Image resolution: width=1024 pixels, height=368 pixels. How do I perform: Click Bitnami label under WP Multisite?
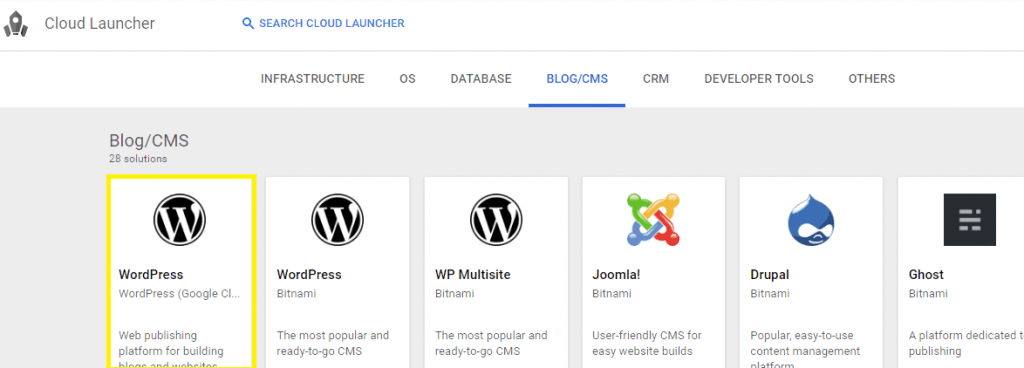pyautogui.click(x=455, y=294)
